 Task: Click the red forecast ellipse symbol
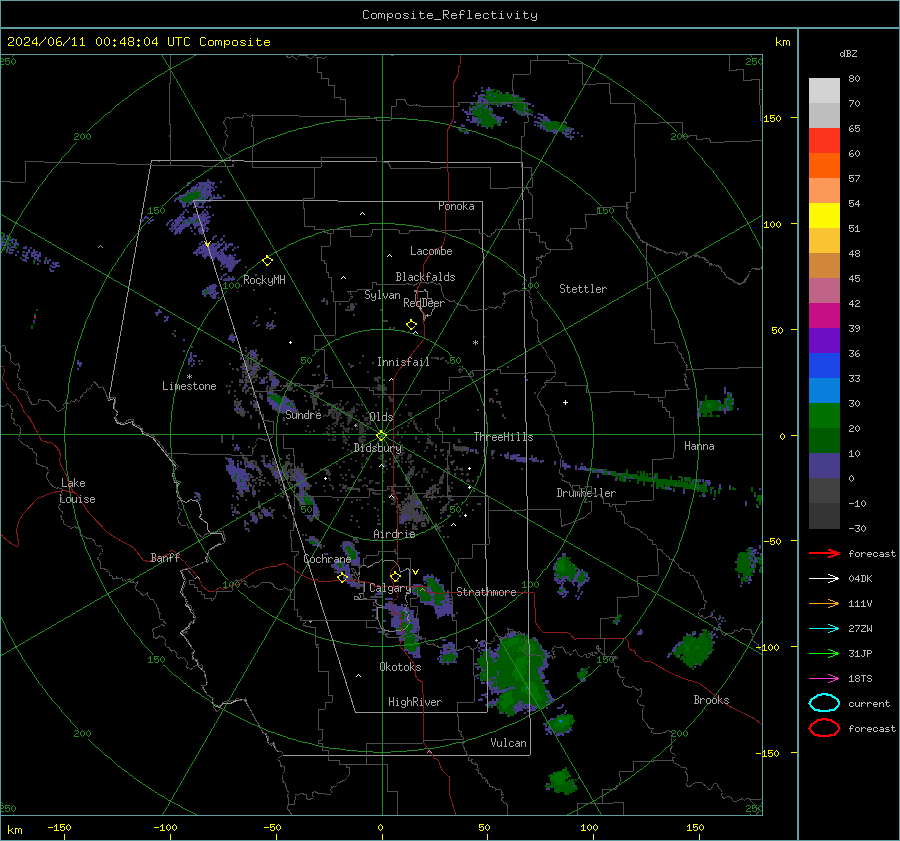coord(824,728)
